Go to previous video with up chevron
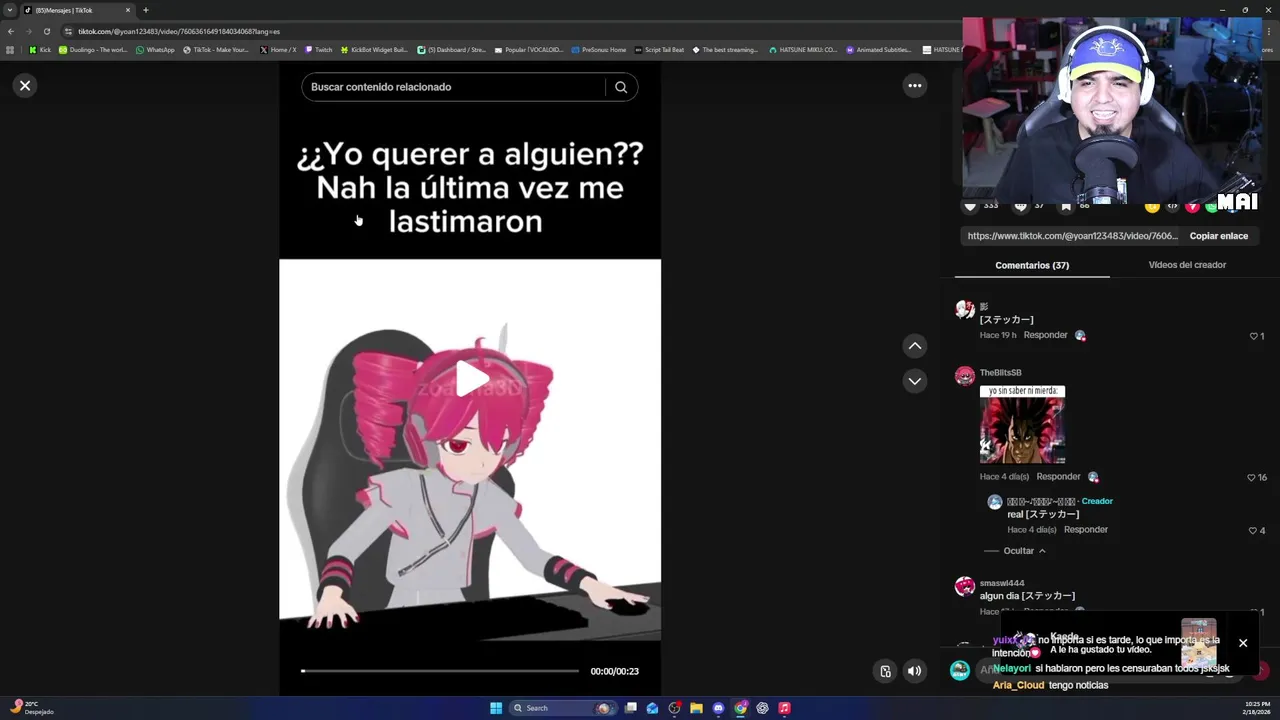Viewport: 1280px width, 720px height. coord(914,346)
